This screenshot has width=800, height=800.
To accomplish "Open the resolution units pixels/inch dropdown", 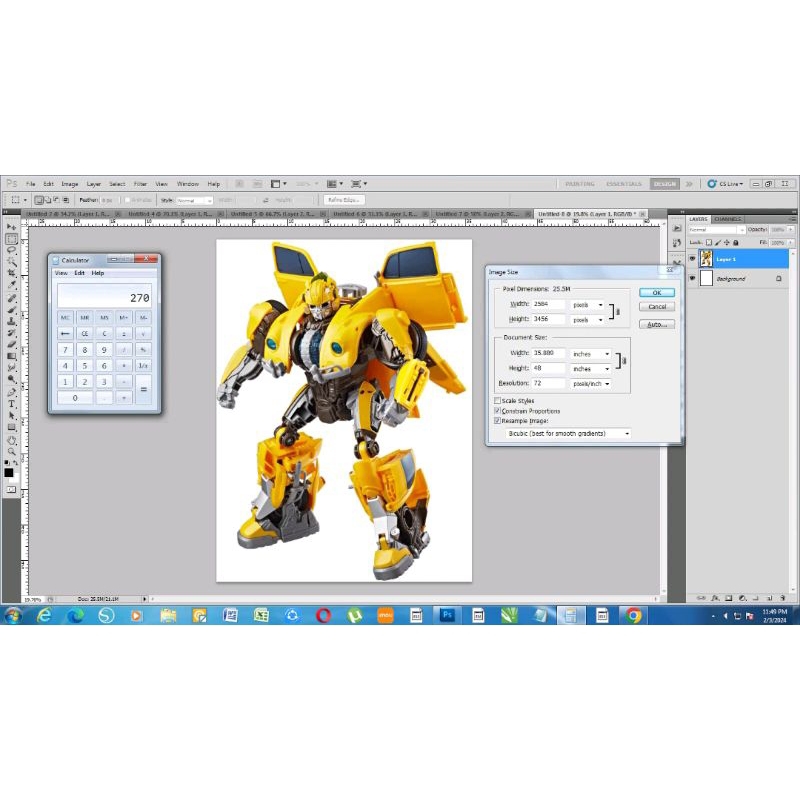I will click(591, 383).
